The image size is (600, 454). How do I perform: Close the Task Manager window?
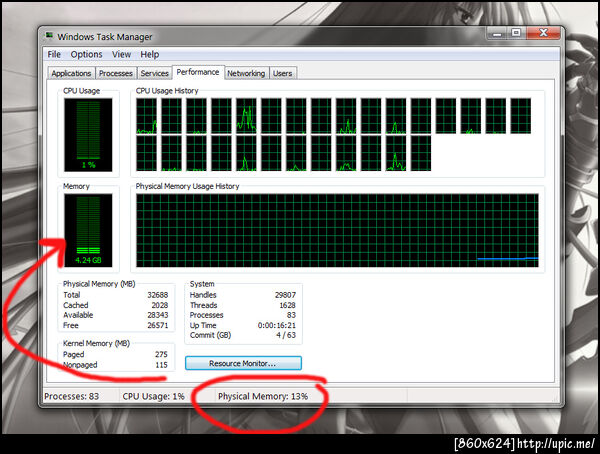(x=543, y=33)
